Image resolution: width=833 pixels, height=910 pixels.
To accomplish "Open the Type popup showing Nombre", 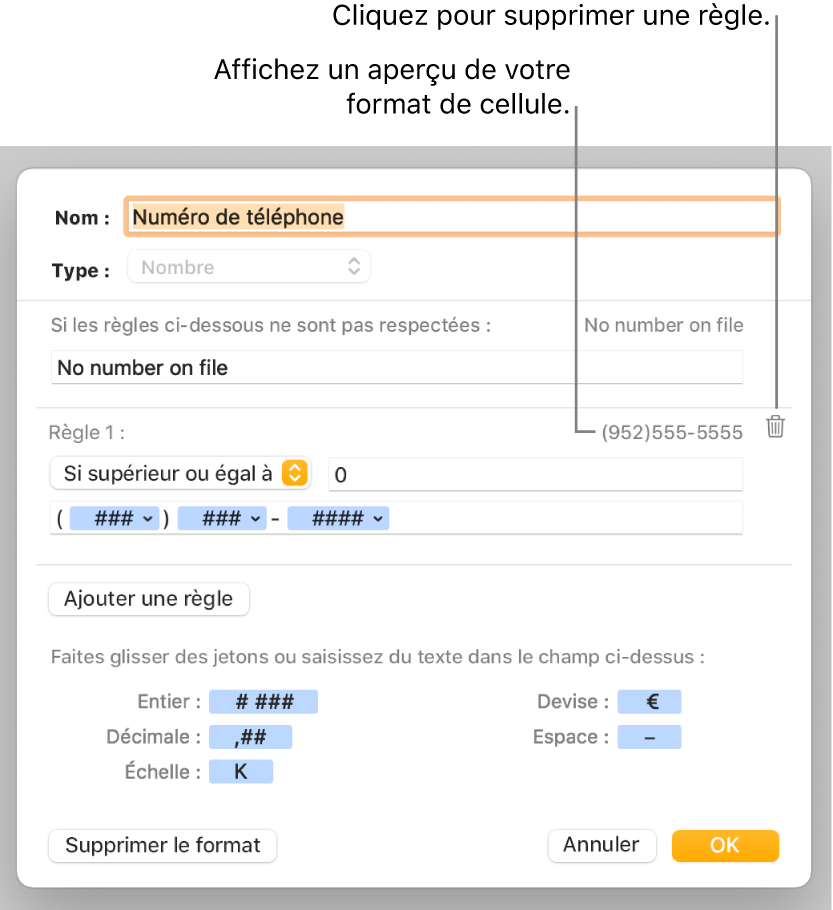I will pos(249,267).
